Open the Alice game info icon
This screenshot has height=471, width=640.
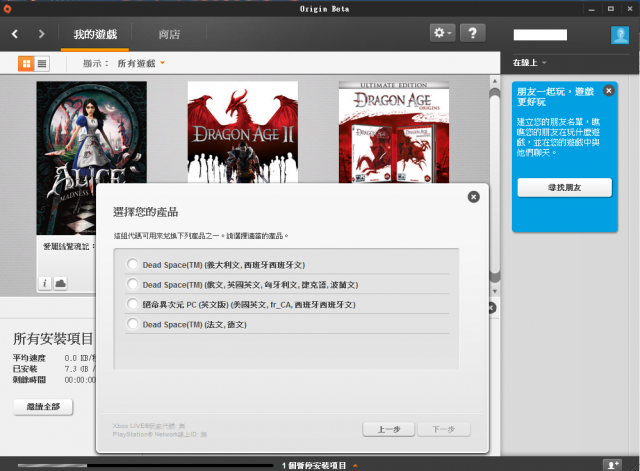pos(44,283)
